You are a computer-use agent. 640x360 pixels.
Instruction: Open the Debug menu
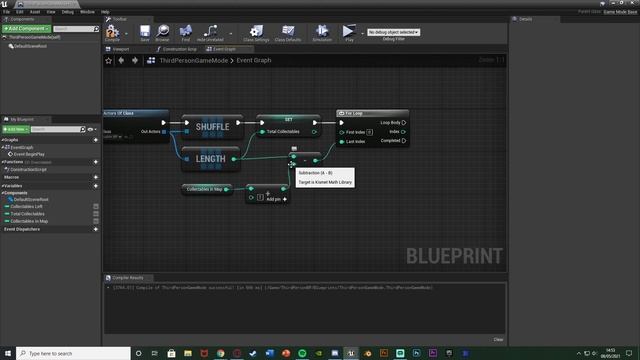click(x=68, y=12)
